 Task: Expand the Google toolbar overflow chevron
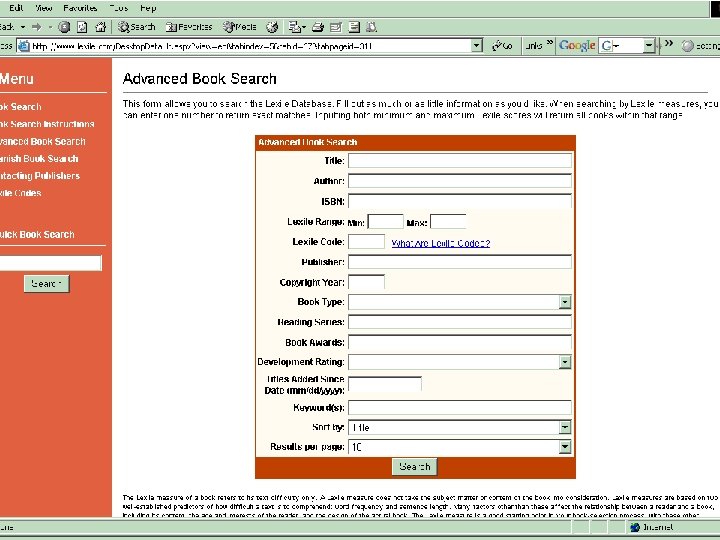point(669,43)
